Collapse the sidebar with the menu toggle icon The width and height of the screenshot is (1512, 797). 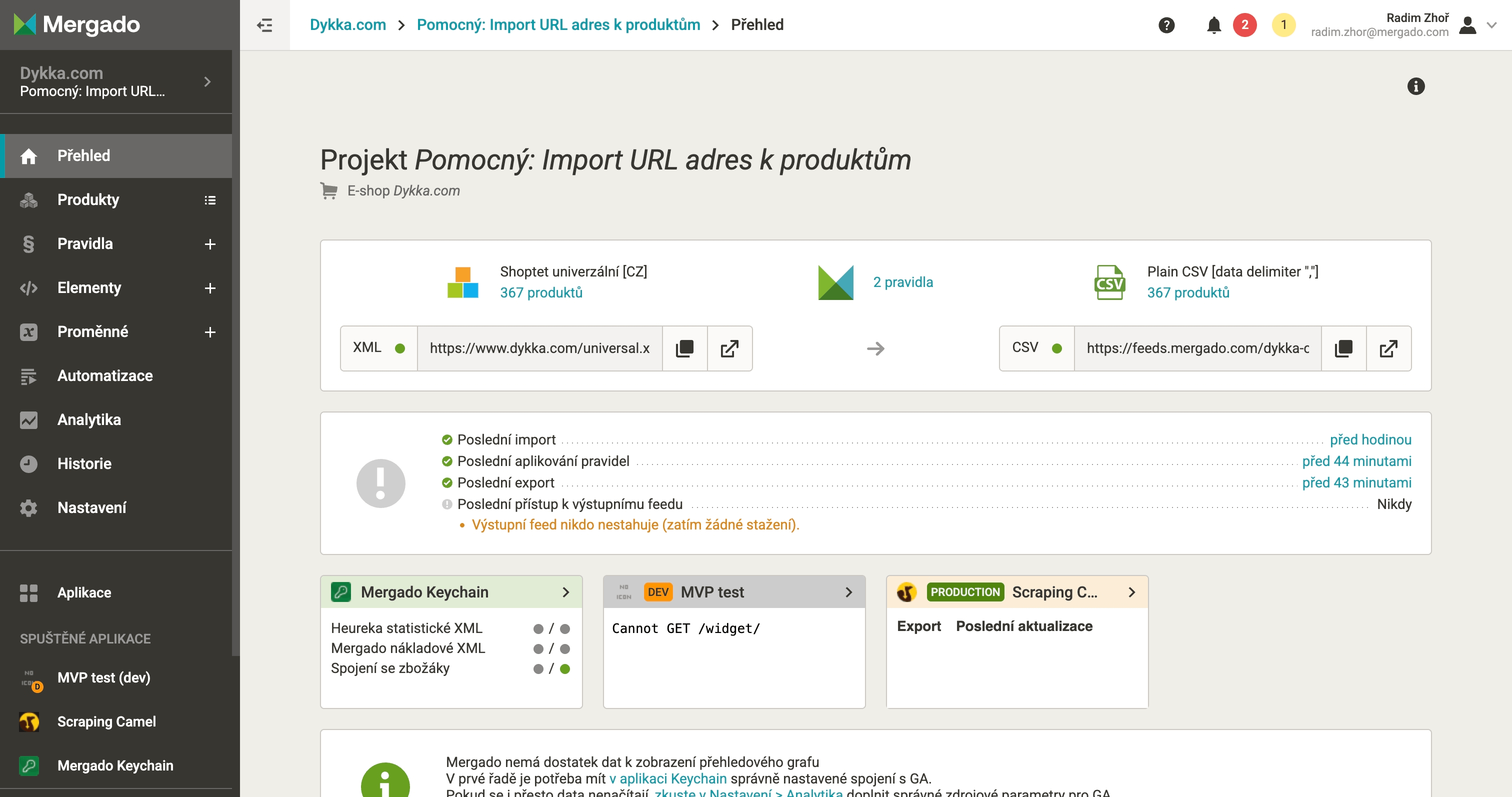264,24
